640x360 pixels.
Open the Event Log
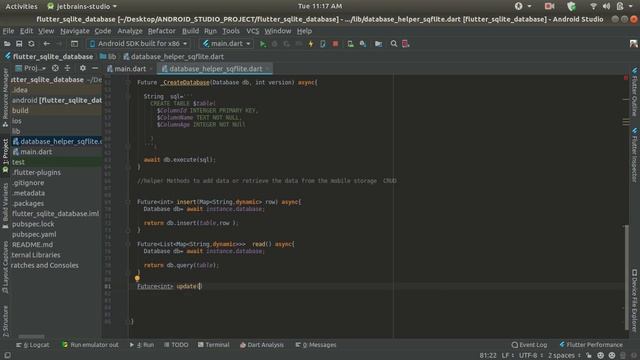[529, 345]
